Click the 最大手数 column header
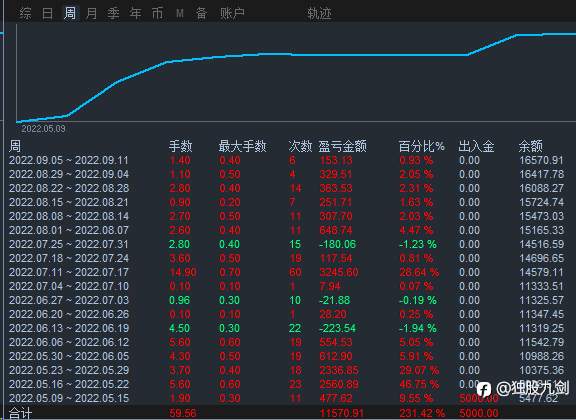 (242, 146)
